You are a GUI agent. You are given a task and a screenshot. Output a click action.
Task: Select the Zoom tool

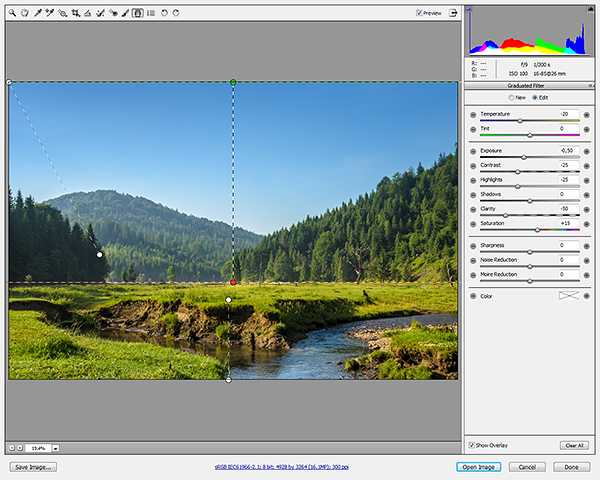(13, 13)
